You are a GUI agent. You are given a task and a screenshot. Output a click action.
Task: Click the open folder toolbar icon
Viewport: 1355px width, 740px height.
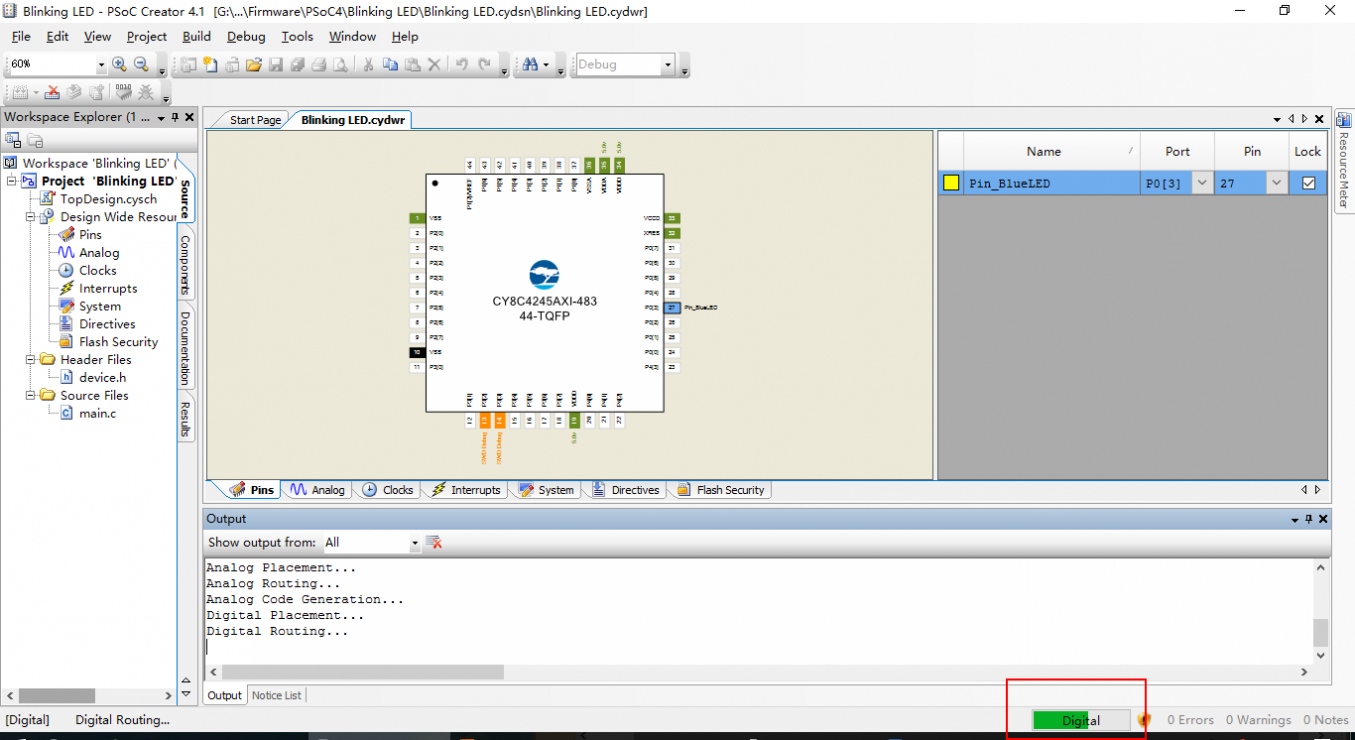253,65
